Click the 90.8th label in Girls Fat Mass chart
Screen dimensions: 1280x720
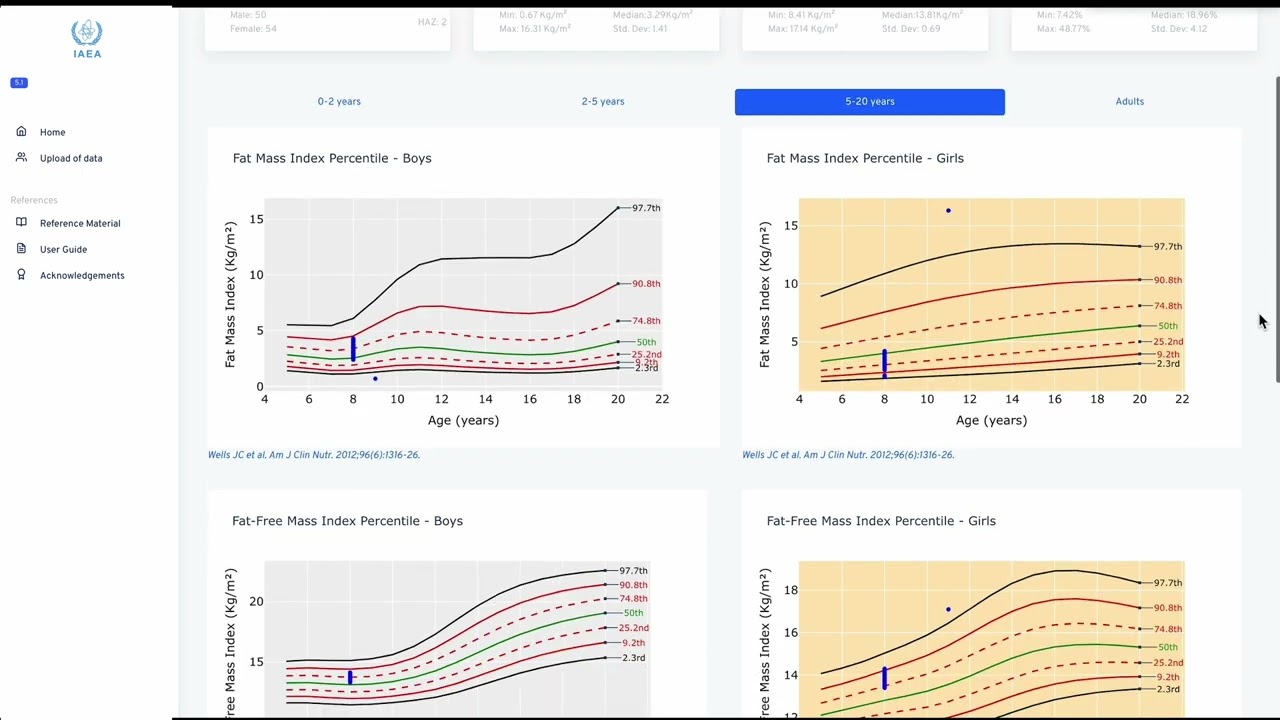(1168, 280)
